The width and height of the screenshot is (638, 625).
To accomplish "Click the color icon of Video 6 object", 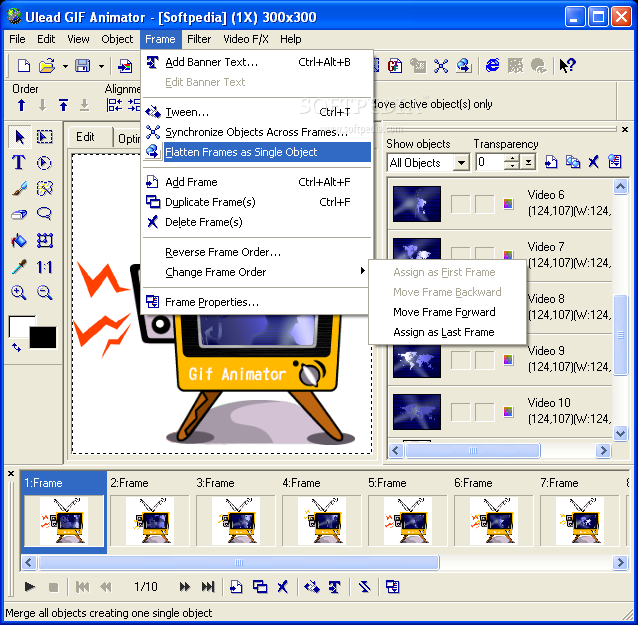I will tap(508, 203).
